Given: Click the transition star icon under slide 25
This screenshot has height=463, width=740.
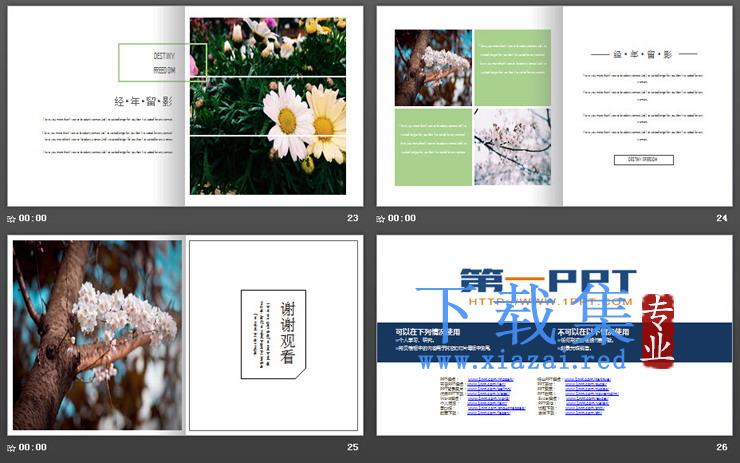Looking at the screenshot, I should tap(11, 447).
